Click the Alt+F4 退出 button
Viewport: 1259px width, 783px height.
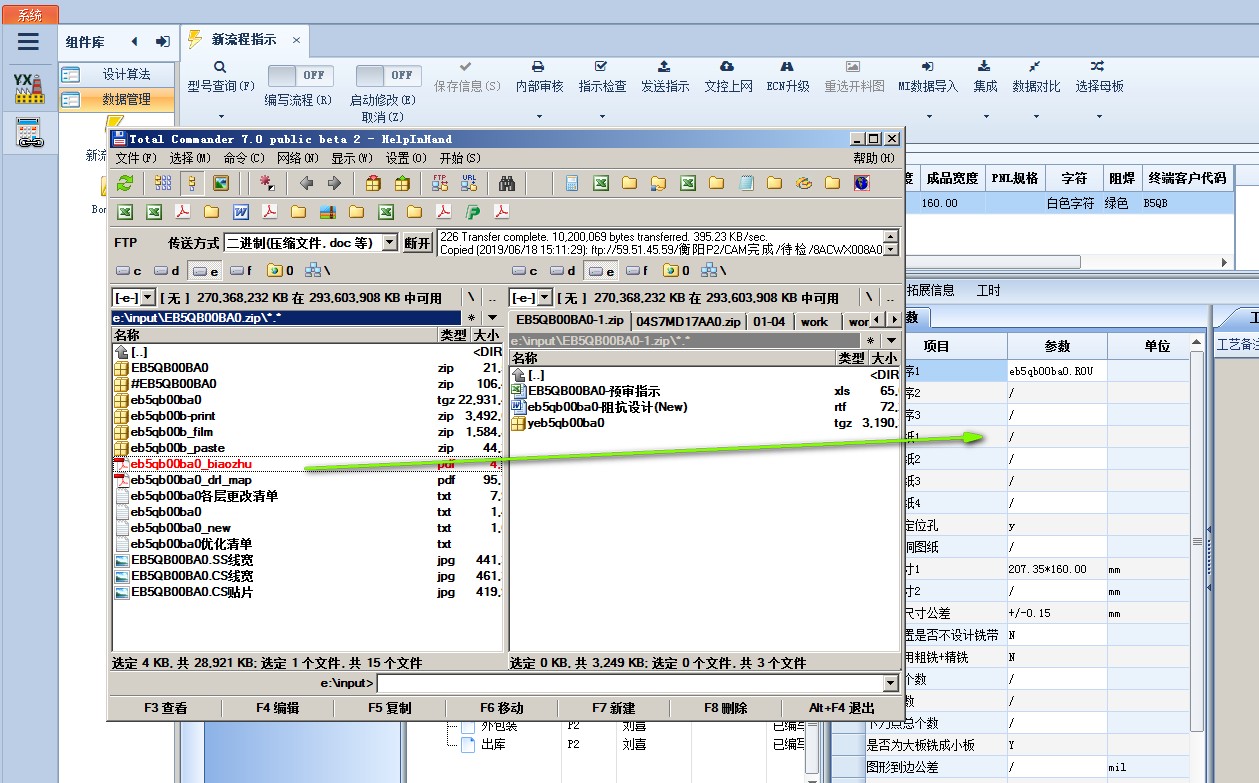[x=841, y=707]
